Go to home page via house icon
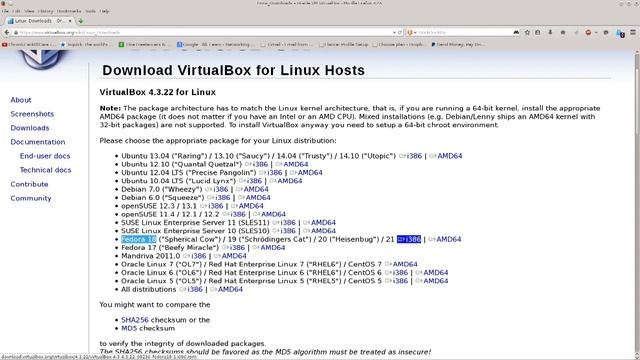The width and height of the screenshot is (640, 360). (x=563, y=32)
